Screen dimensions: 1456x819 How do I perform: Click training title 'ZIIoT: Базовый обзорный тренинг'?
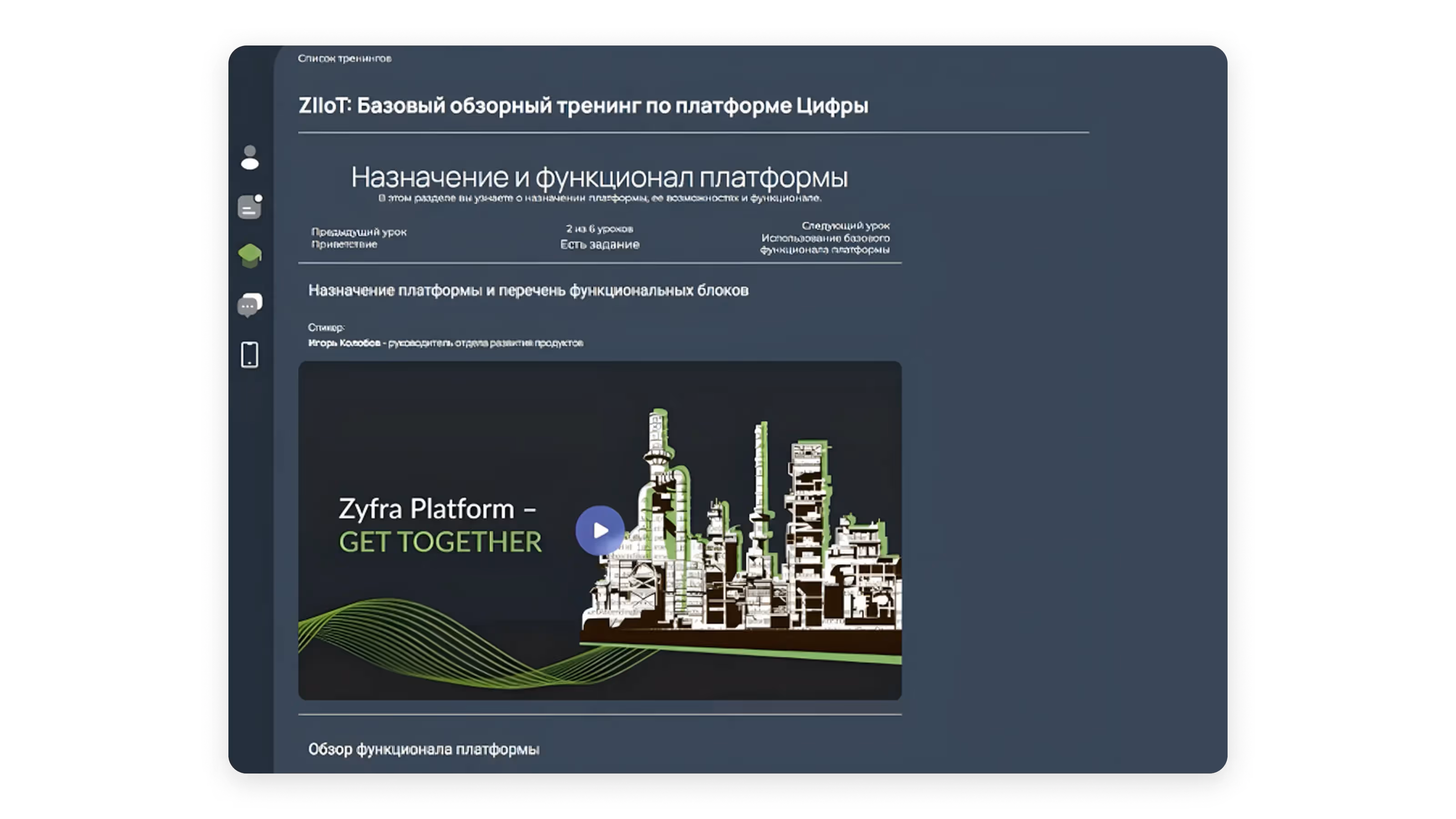[x=470, y=106]
